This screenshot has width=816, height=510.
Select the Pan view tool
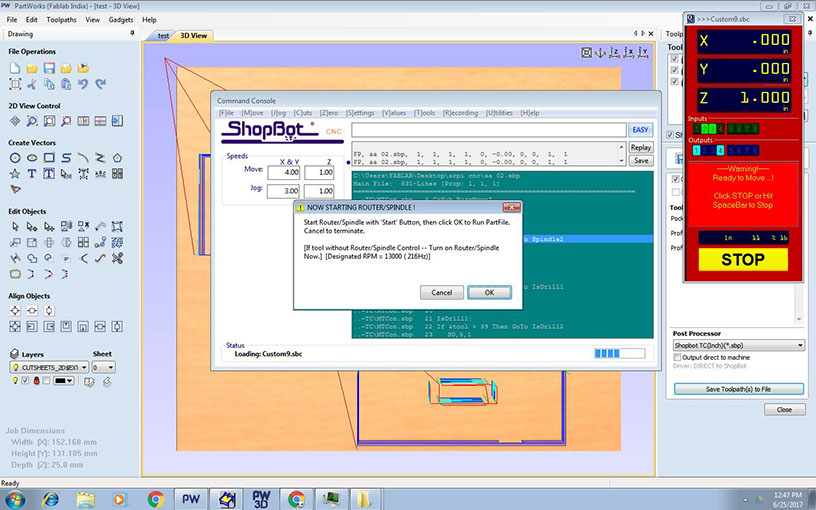tap(15, 121)
